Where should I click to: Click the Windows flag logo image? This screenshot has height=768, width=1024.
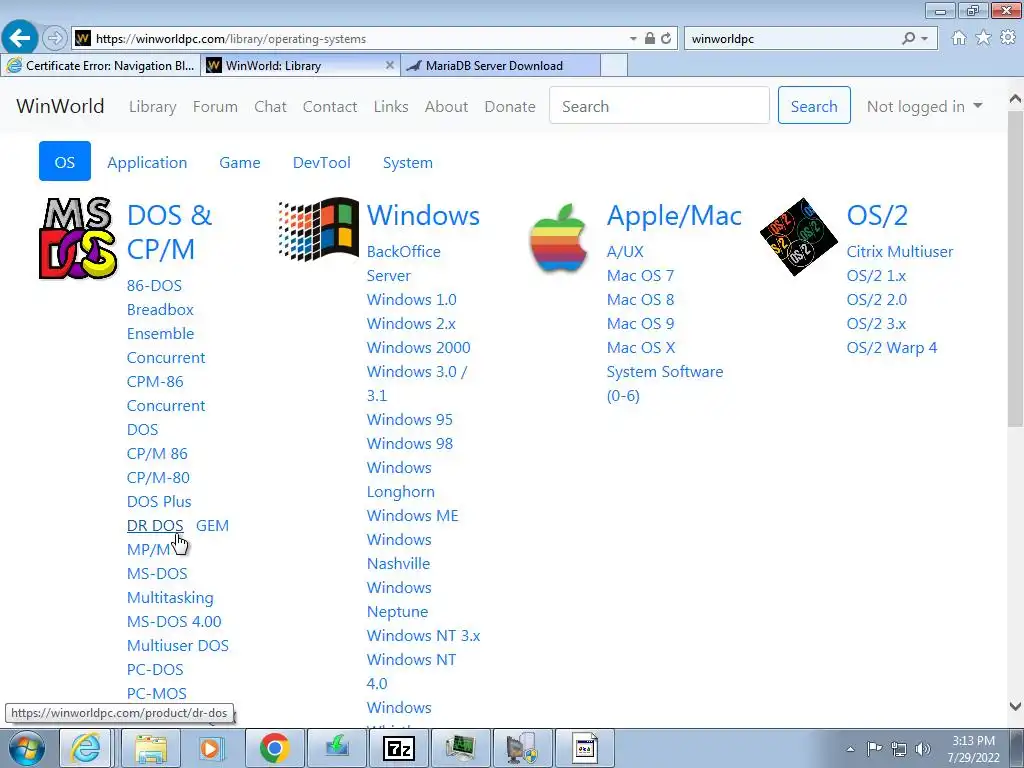coord(319,229)
